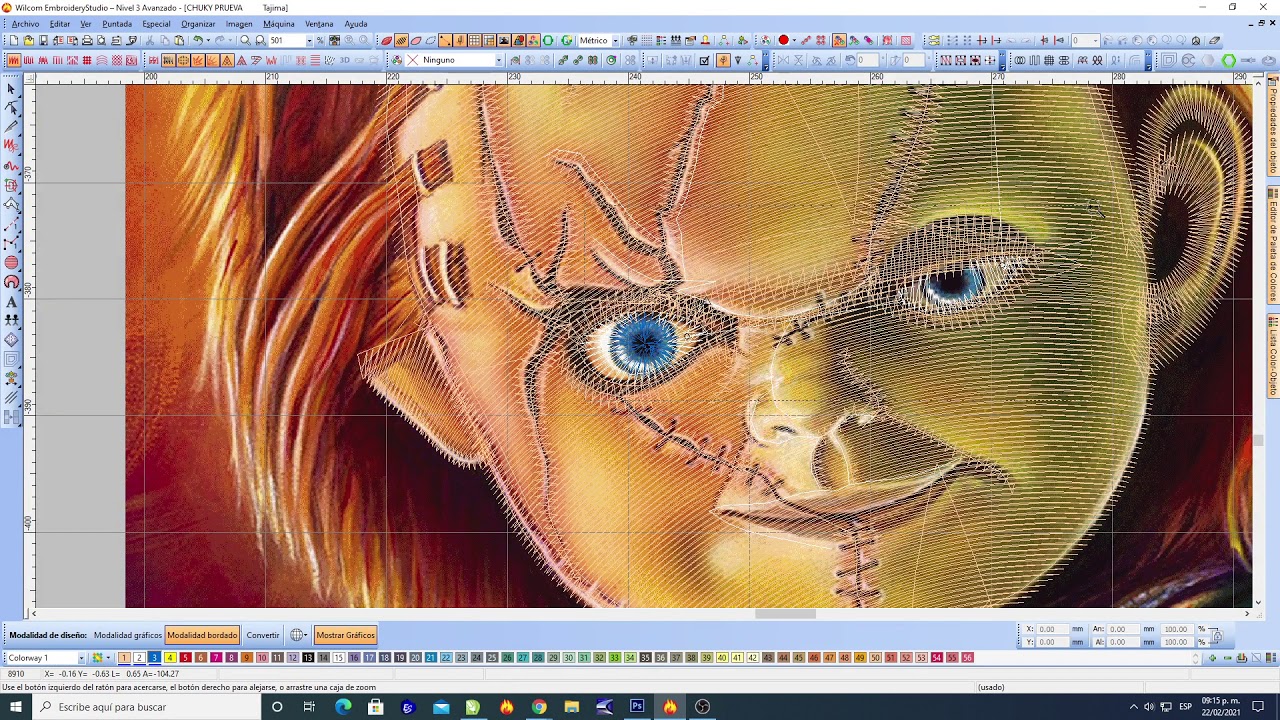The image size is (1280, 720).
Task: Click the horizontal scrollbar thumb
Action: (x=785, y=614)
